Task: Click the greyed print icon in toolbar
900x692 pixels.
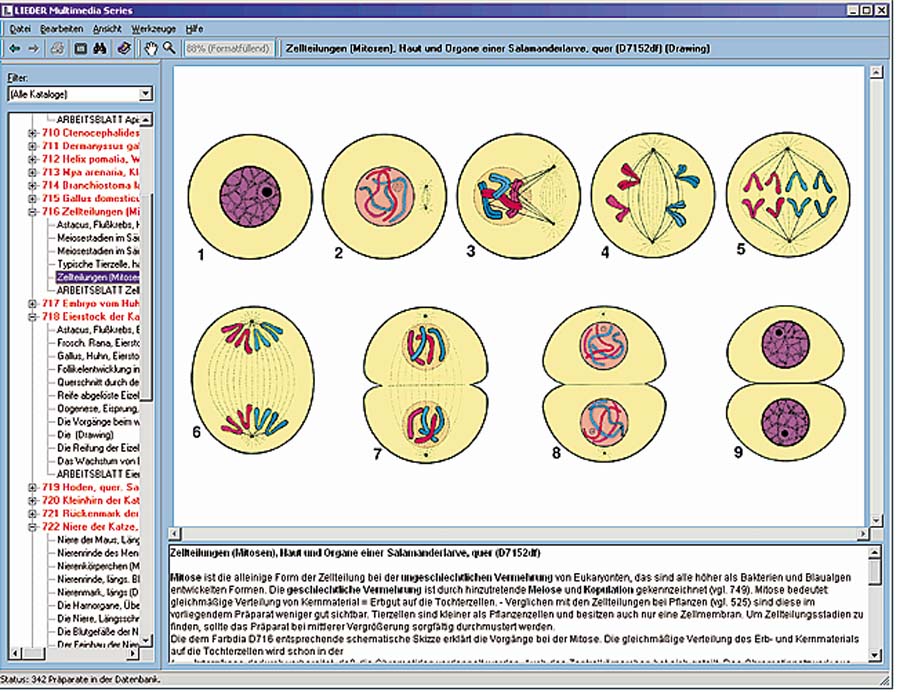Action: pyautogui.click(x=57, y=49)
